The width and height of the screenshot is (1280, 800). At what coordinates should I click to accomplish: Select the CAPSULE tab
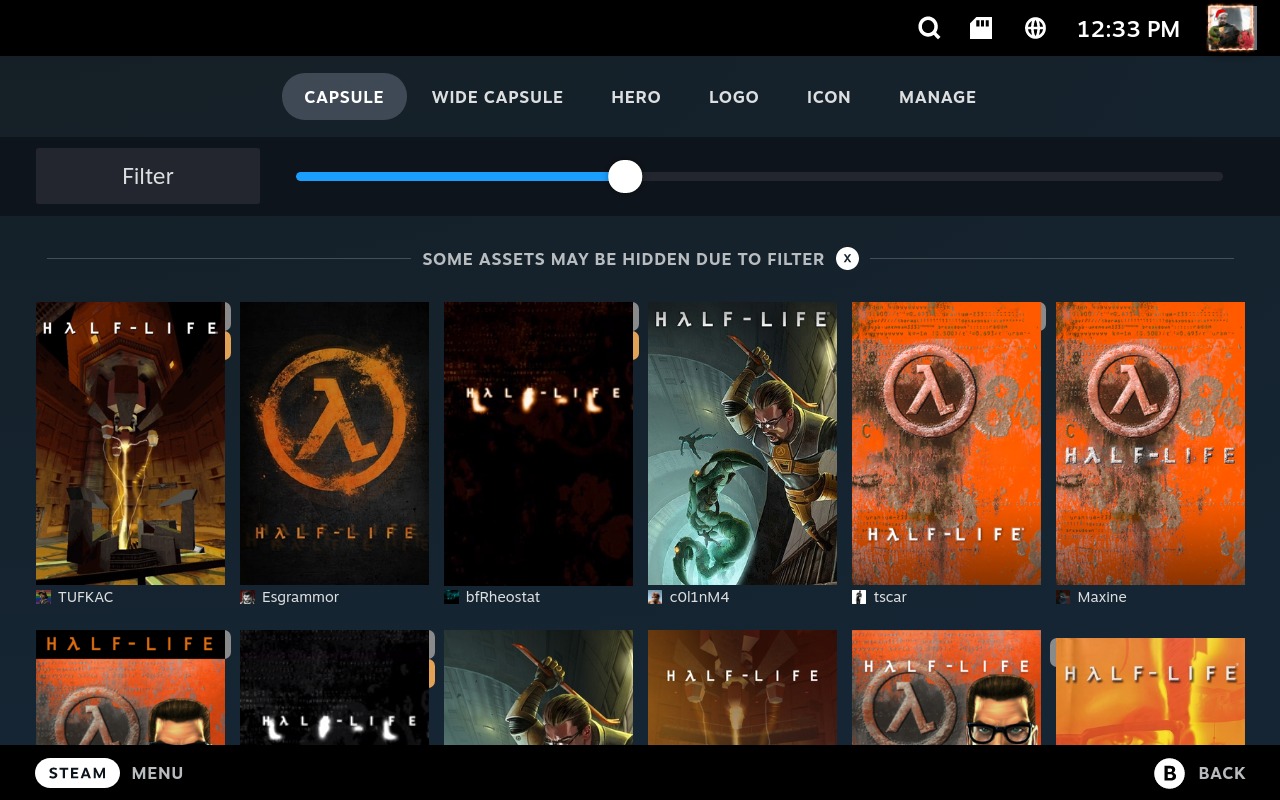click(344, 97)
